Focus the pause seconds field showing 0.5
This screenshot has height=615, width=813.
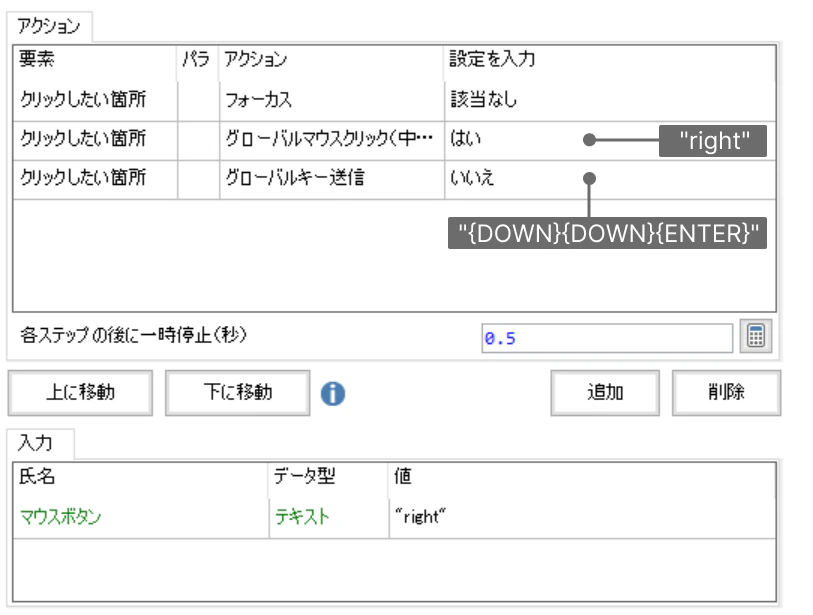[607, 338]
